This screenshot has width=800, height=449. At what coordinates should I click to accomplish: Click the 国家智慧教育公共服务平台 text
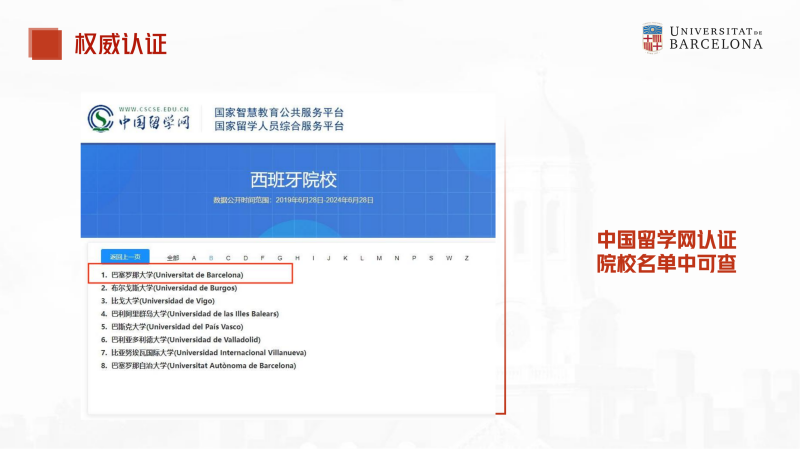point(279,112)
